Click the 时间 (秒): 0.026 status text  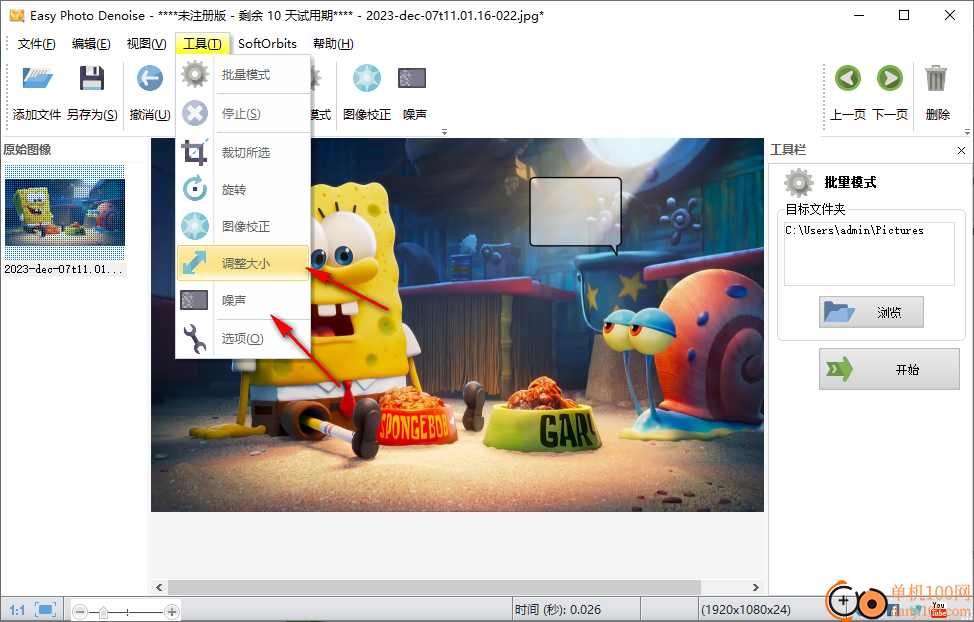tap(558, 610)
